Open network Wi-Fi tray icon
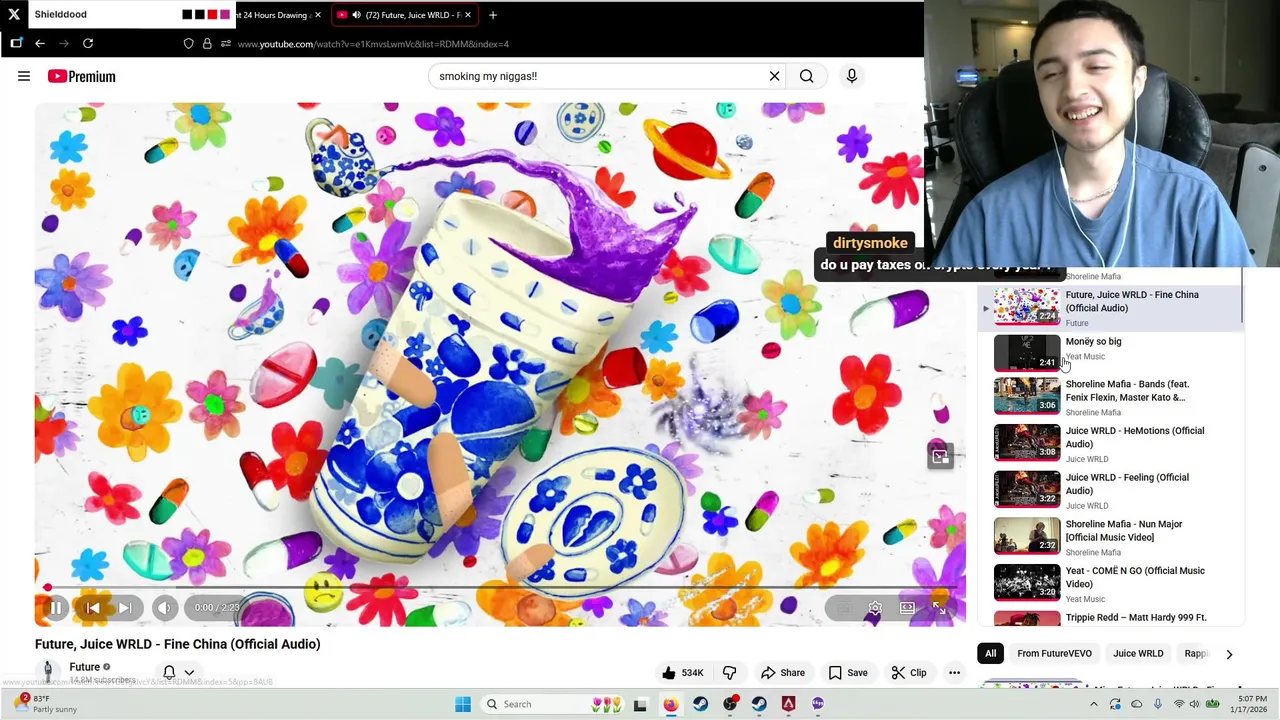Screen dimensions: 1280x720 (x=1179, y=704)
